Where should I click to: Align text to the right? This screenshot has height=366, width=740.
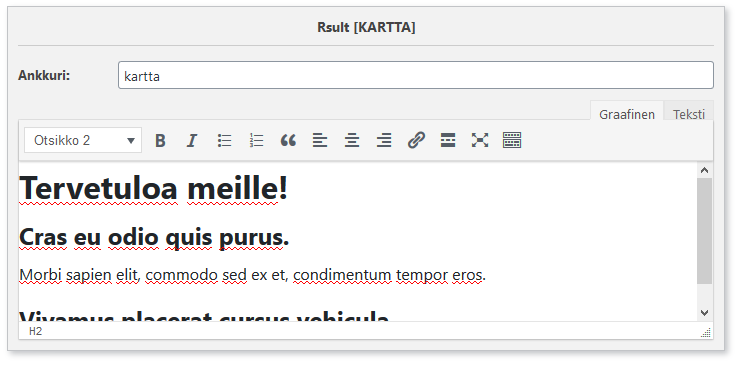(384, 141)
